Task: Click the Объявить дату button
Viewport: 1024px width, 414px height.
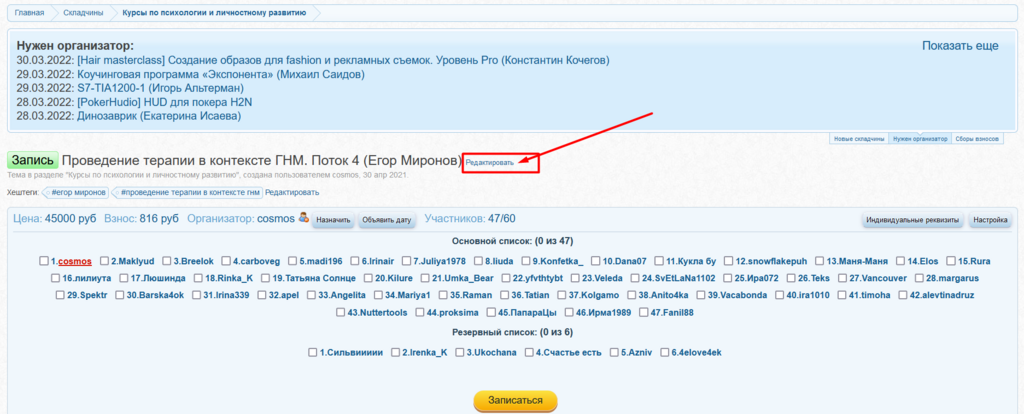Action: (x=387, y=220)
